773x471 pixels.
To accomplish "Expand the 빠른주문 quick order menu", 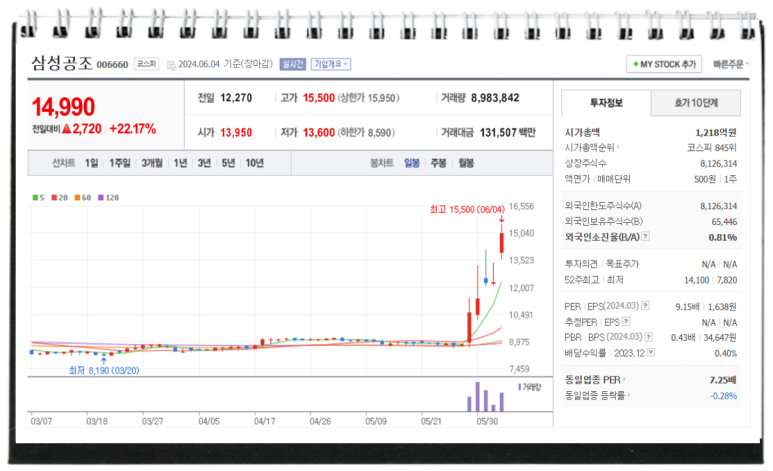I will coord(732,64).
